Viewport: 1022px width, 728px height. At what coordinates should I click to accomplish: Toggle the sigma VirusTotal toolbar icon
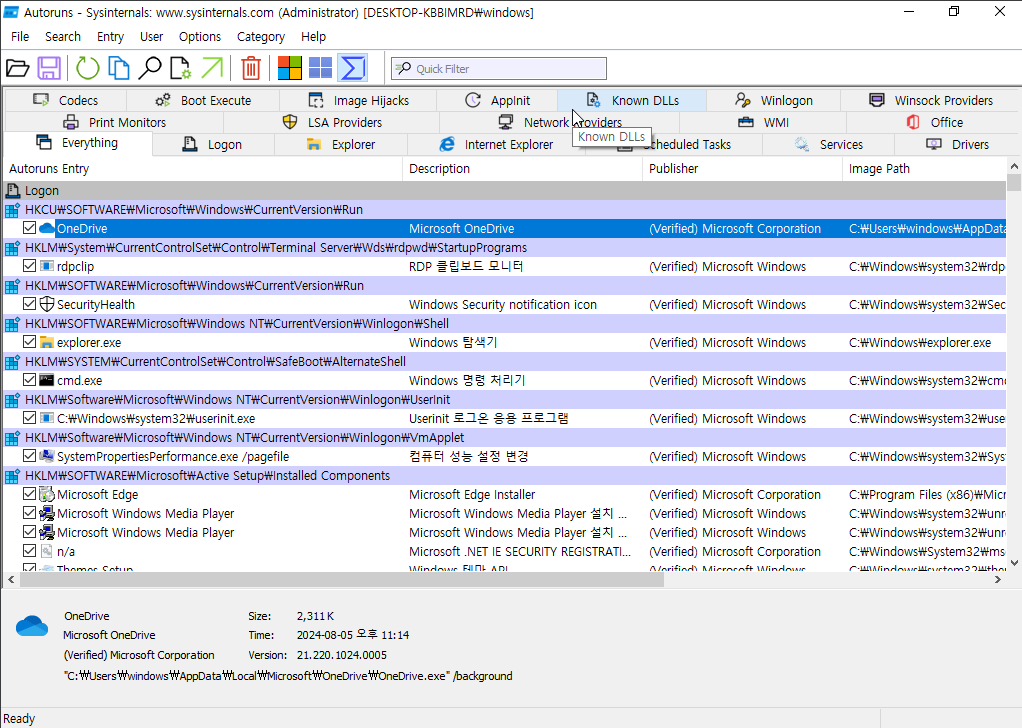click(x=353, y=68)
